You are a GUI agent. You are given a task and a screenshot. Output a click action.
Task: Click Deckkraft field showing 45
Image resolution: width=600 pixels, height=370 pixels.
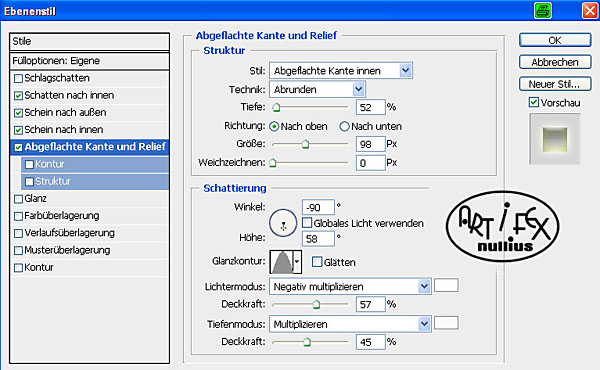[370, 342]
